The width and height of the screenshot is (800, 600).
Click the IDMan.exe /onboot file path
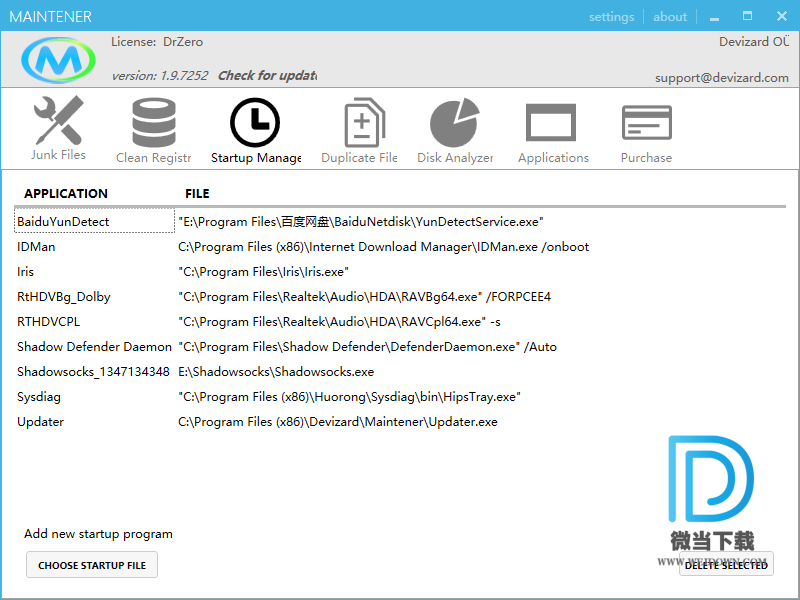click(x=383, y=247)
